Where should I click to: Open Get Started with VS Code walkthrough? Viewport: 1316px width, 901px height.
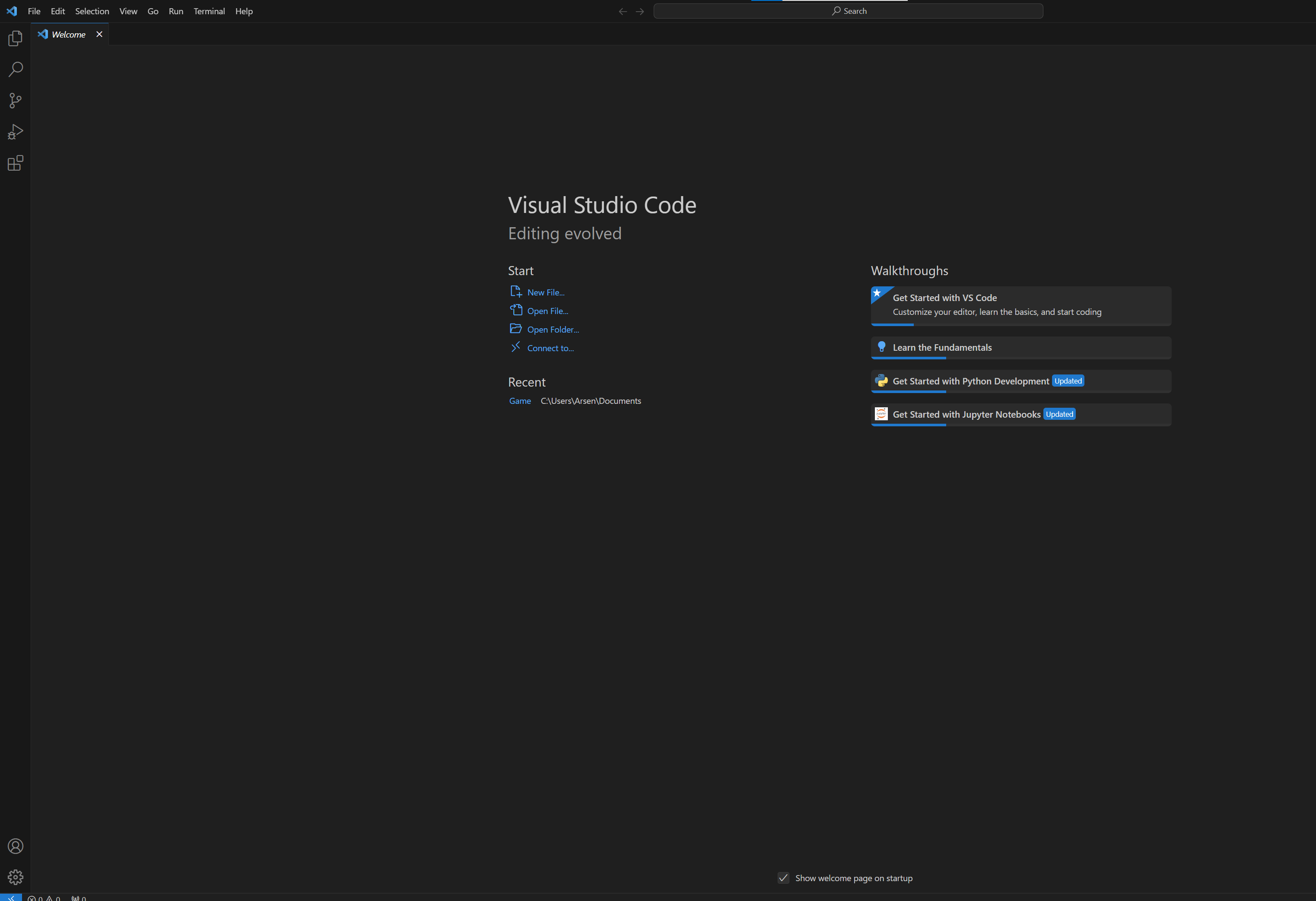click(1021, 306)
